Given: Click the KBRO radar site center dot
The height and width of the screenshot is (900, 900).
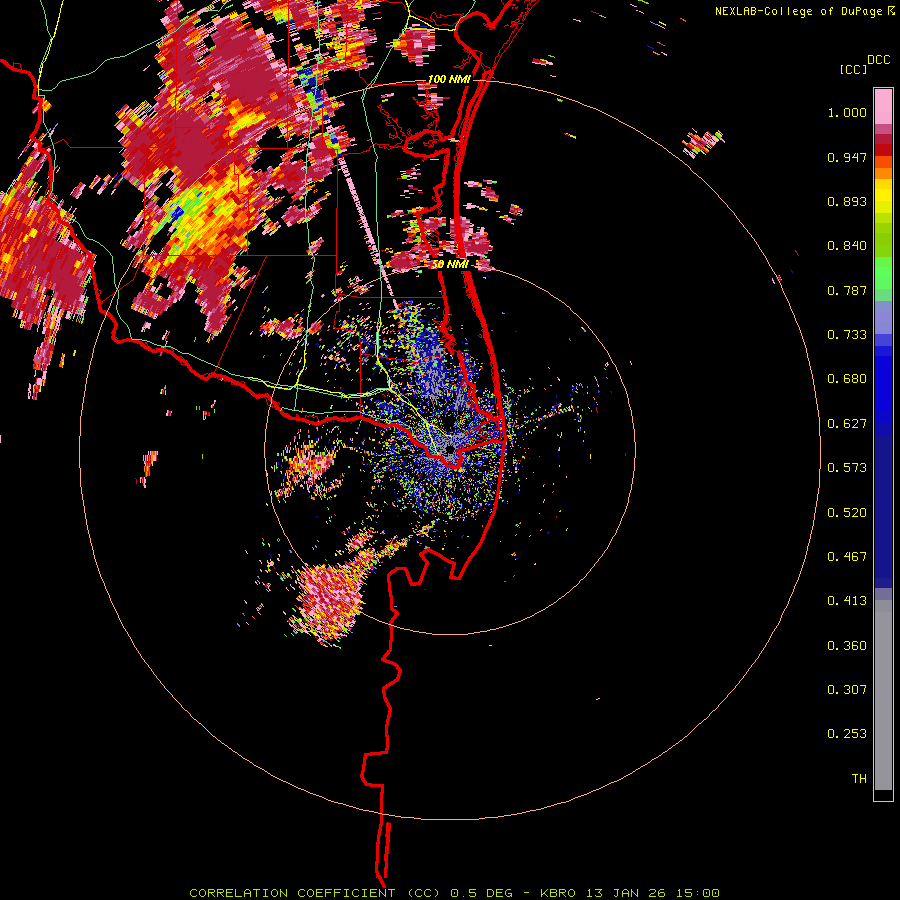Looking at the screenshot, I should pyautogui.click(x=451, y=448).
